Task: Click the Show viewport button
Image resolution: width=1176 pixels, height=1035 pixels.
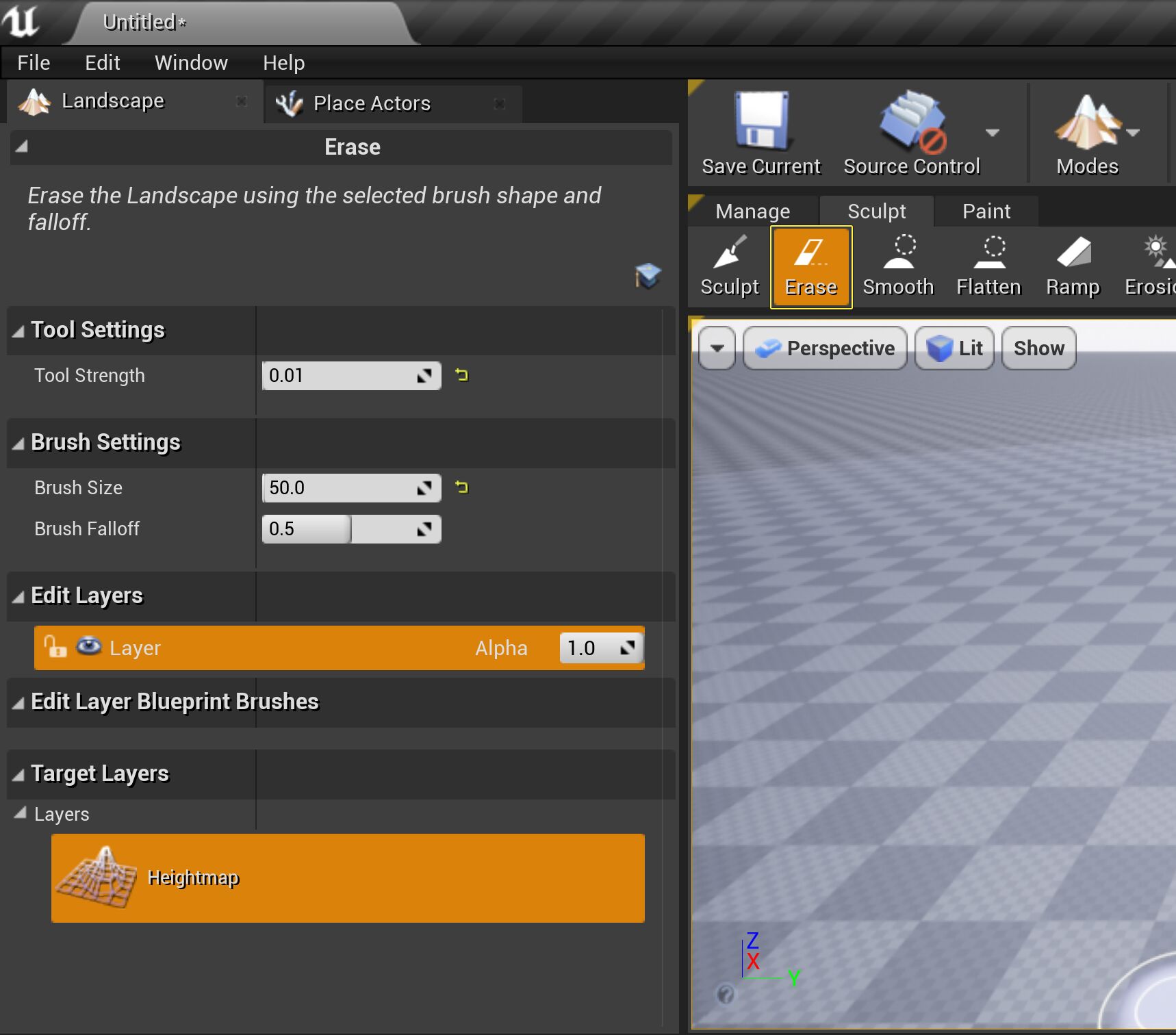Action: 1038,348
